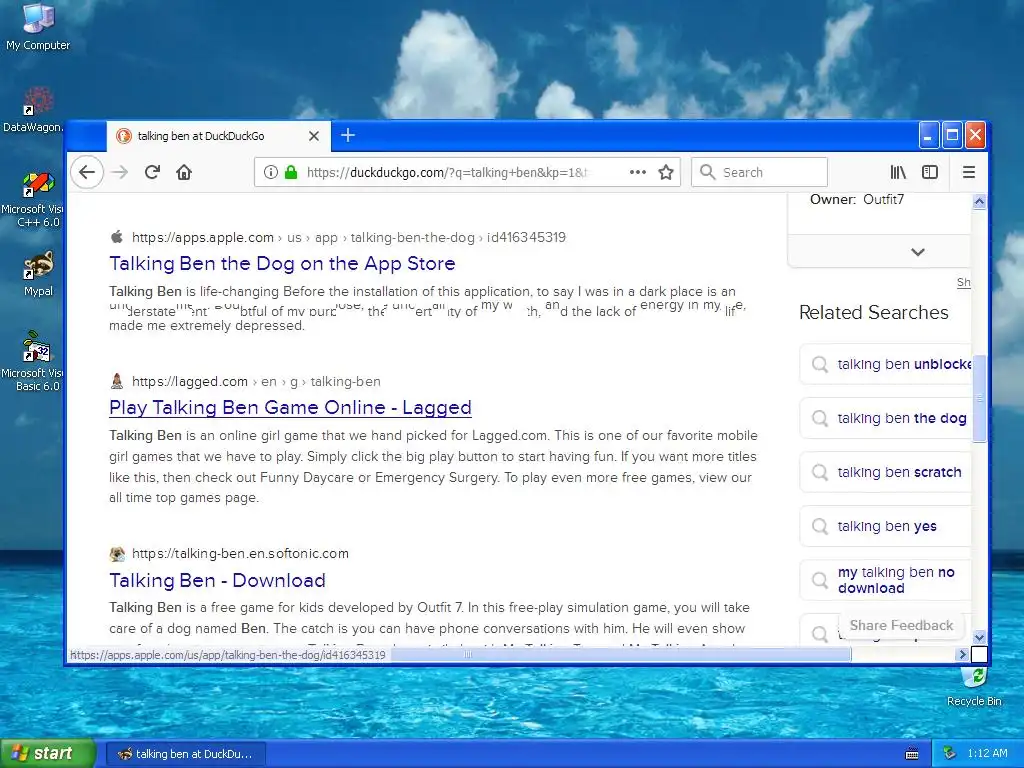Click the Apple favicon beside apps.apple.com
Image resolution: width=1024 pixels, height=768 pixels.
117,237
